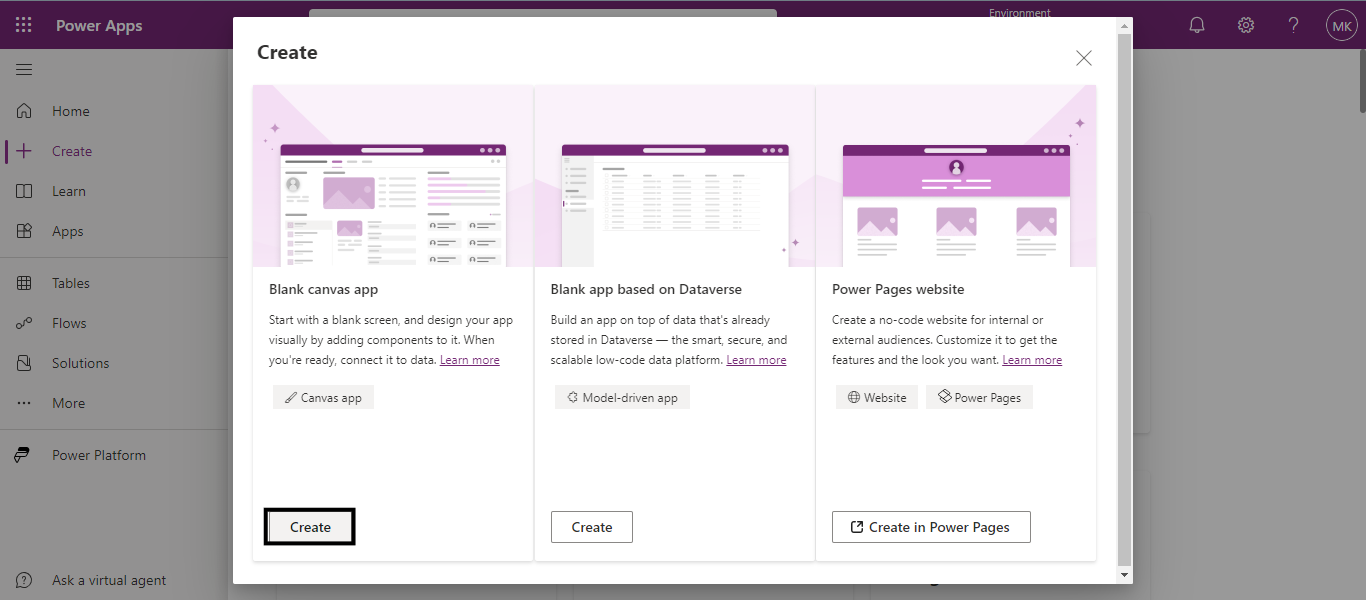Select the Tables grid icon
Image resolution: width=1366 pixels, height=600 pixels.
(x=25, y=283)
